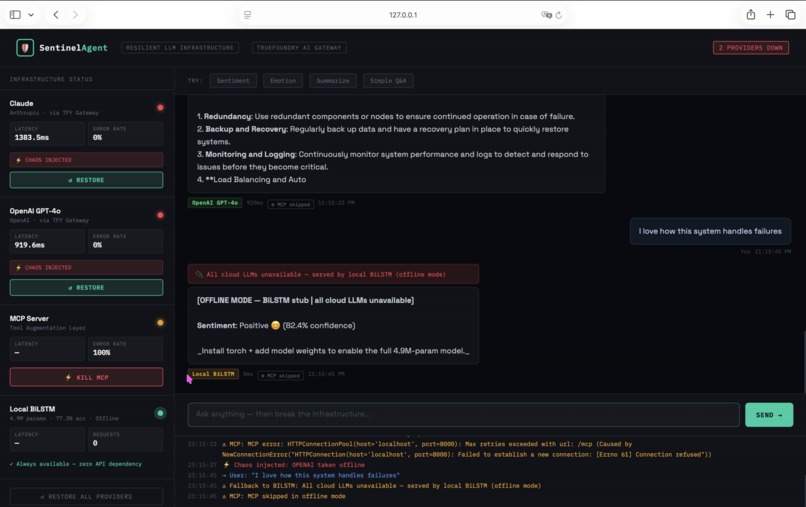The width and height of the screenshot is (806, 507).
Task: Restore the OpenAI GPT-4o provider
Action: (x=86, y=287)
